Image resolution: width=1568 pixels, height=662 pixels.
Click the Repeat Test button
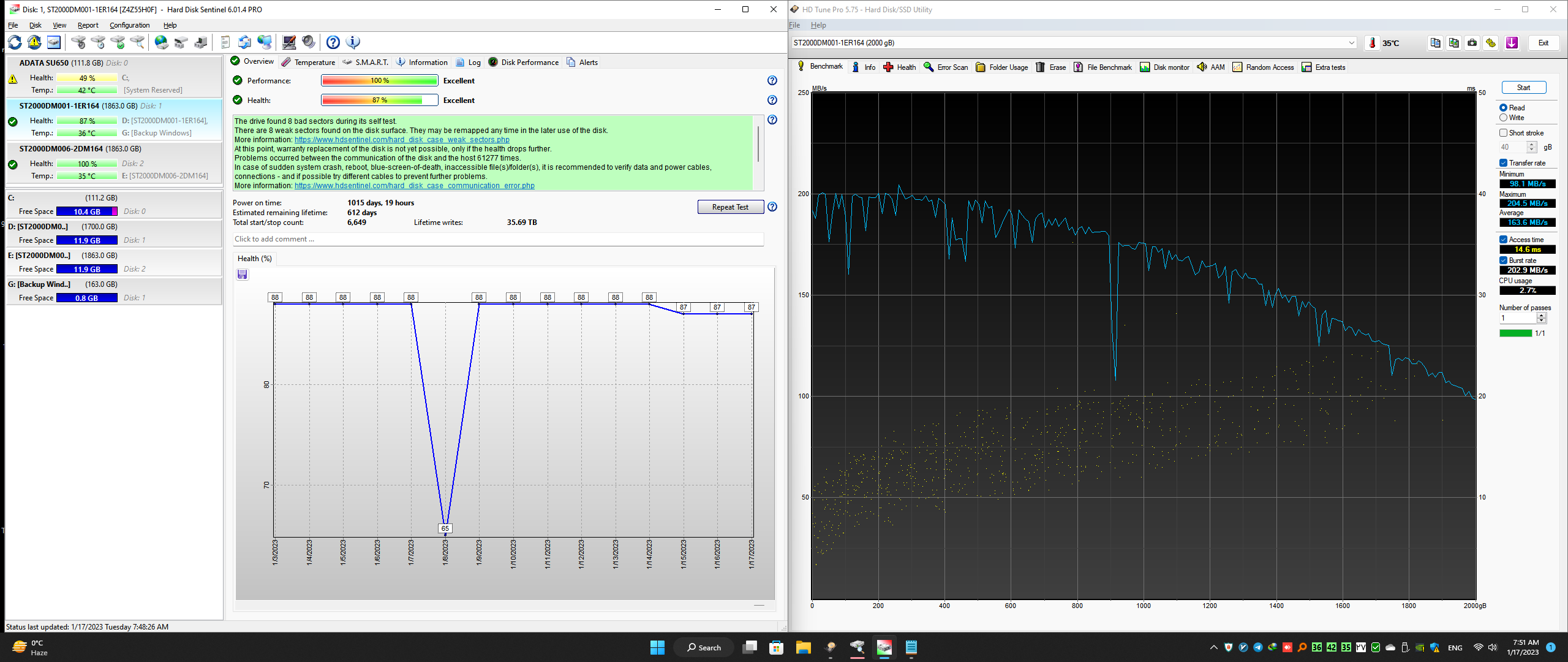730,207
